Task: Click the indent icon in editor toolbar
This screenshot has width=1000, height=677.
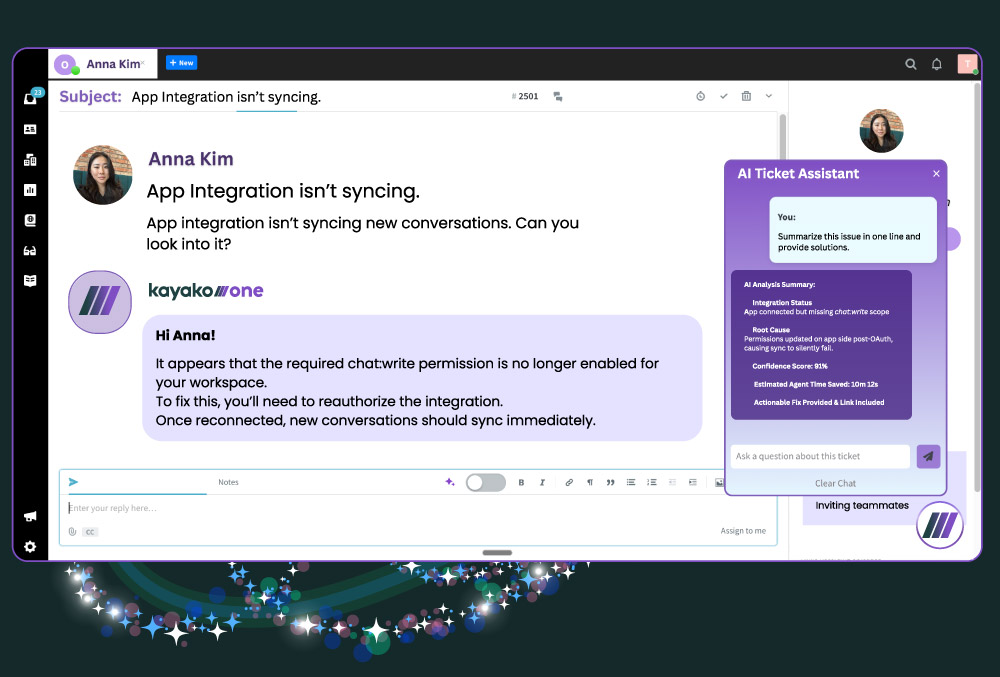Action: pyautogui.click(x=693, y=483)
